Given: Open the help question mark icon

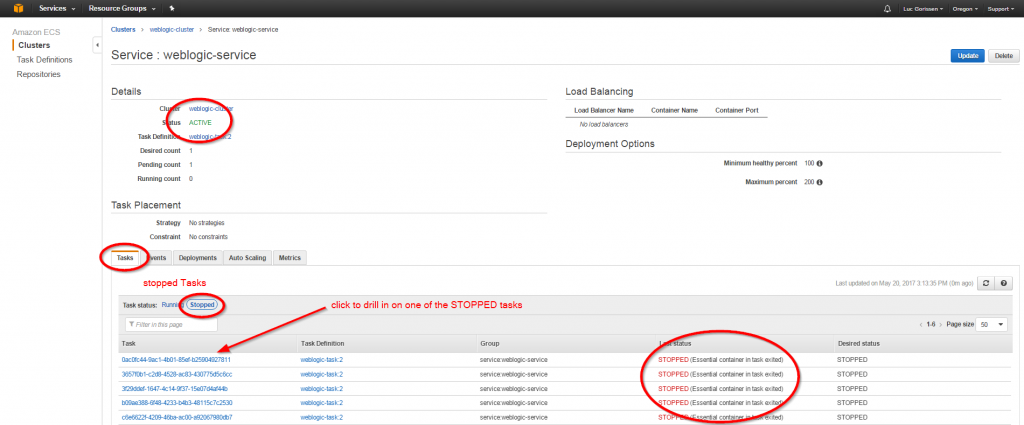Looking at the screenshot, I should tap(1003, 284).
